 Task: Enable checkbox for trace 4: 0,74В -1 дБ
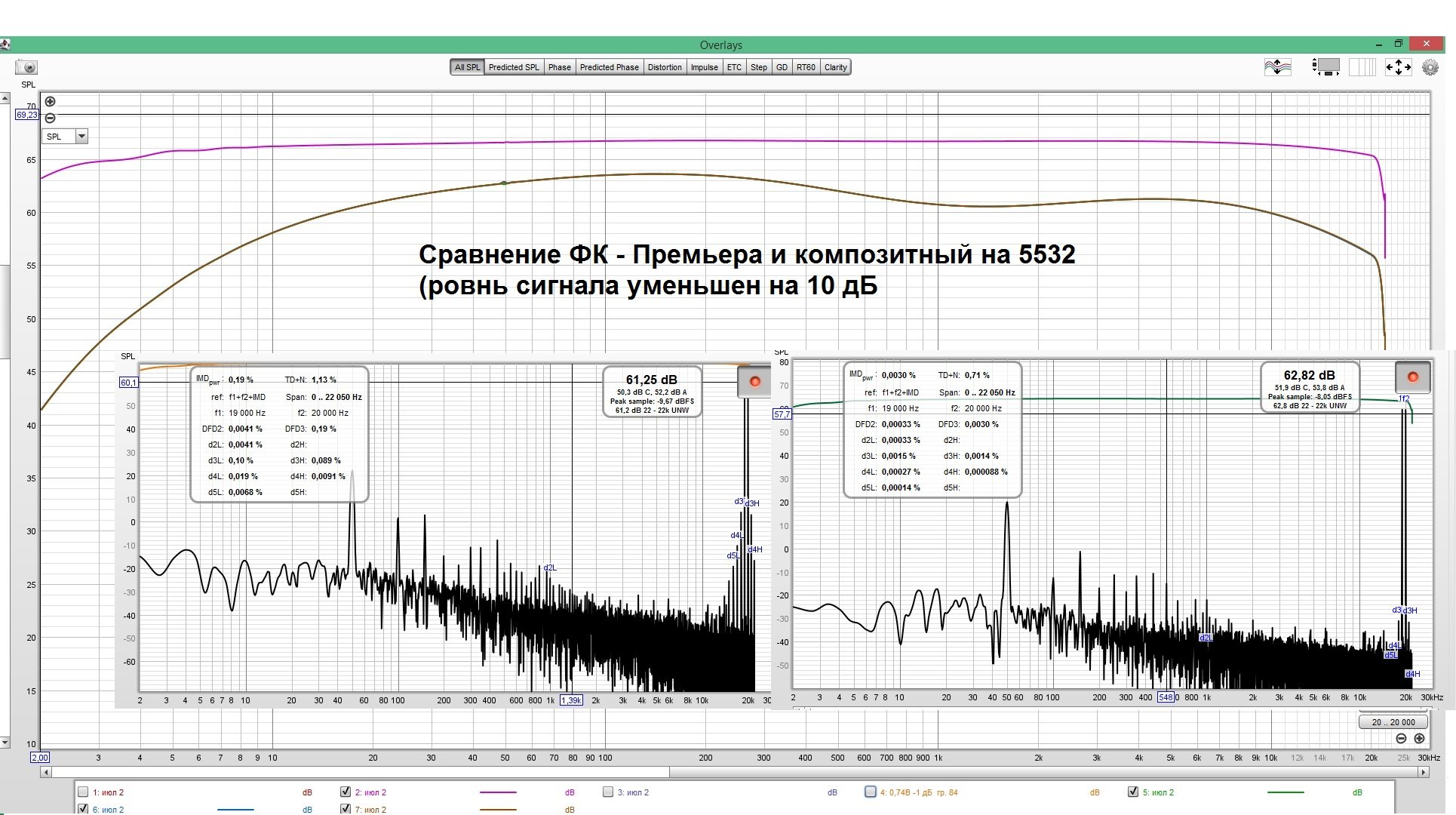coord(871,792)
